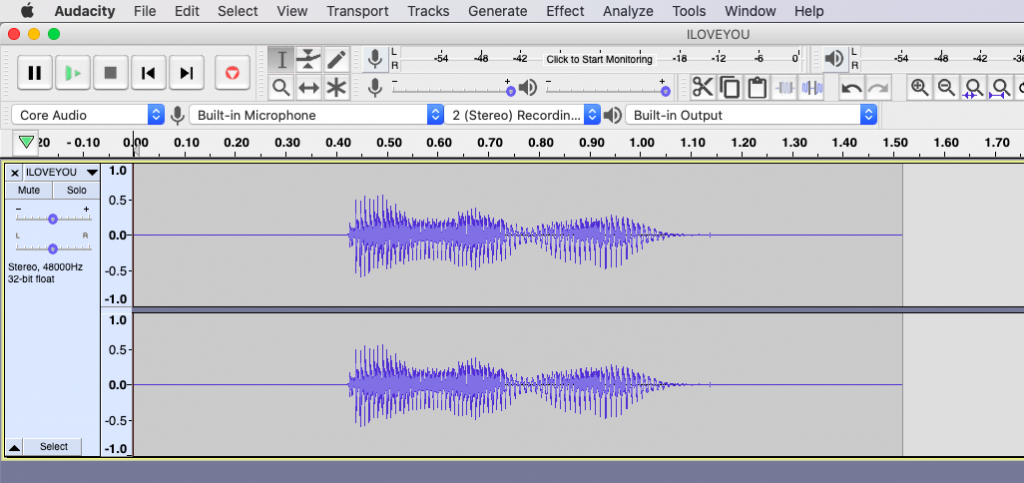The width and height of the screenshot is (1024, 483).
Task: Close the ILOVEYOU track with X
Action: click(14, 173)
